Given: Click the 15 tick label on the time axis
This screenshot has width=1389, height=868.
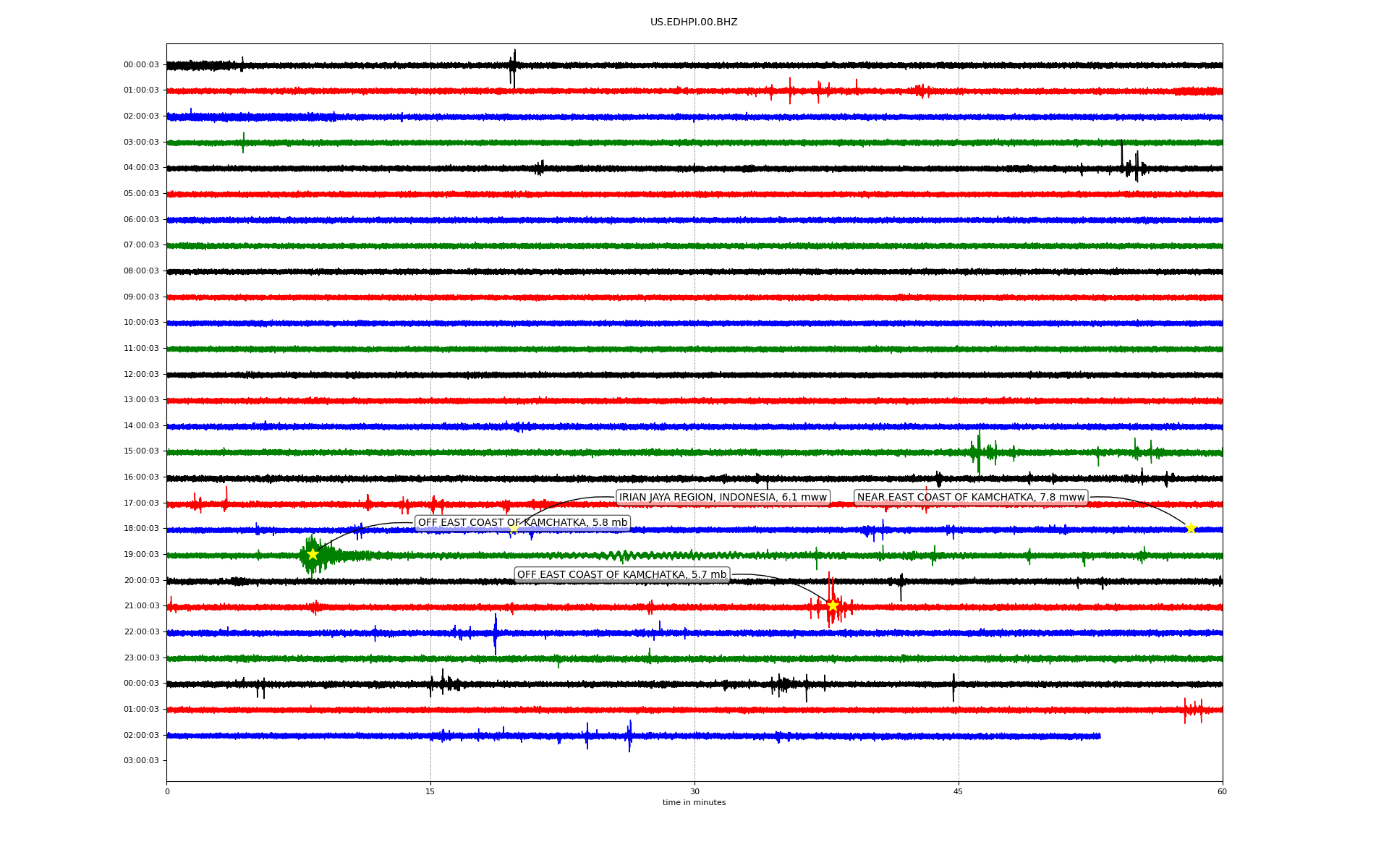Looking at the screenshot, I should point(430,791).
